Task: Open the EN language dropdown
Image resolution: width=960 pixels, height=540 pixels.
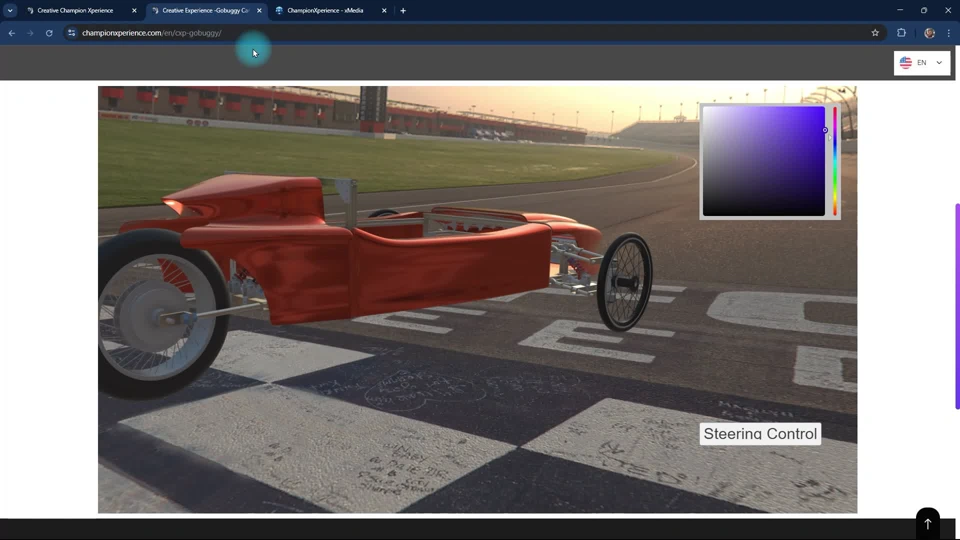Action: (922, 62)
